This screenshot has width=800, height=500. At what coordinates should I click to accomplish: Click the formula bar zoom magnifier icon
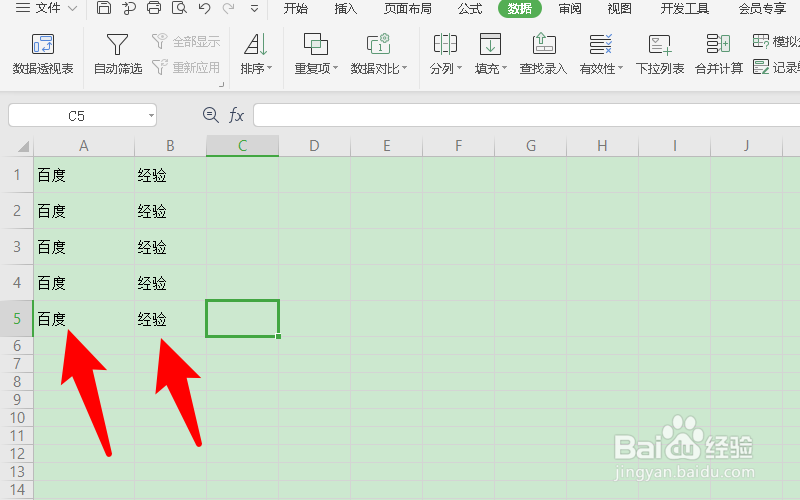pyautogui.click(x=210, y=115)
